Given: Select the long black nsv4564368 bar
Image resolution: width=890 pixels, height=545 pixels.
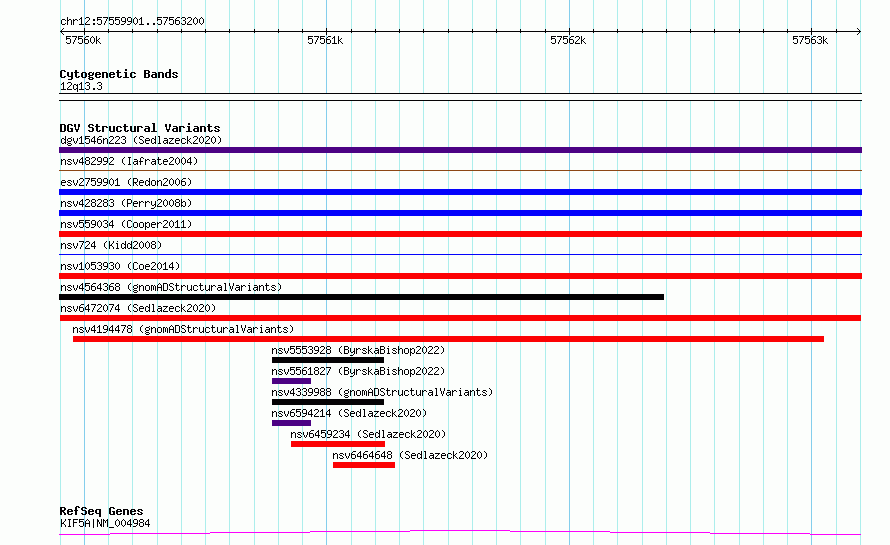Looking at the screenshot, I should point(362,297).
